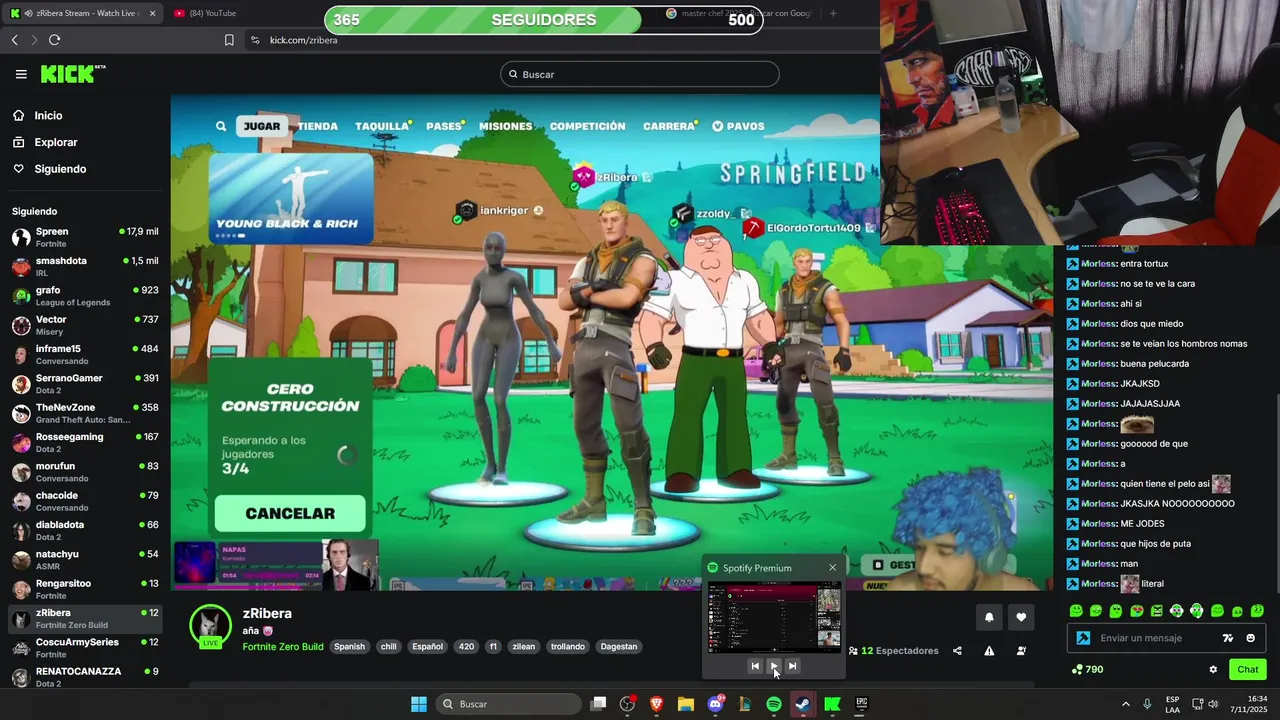Click the Español stream tag
The width and height of the screenshot is (1280, 720).
point(427,646)
